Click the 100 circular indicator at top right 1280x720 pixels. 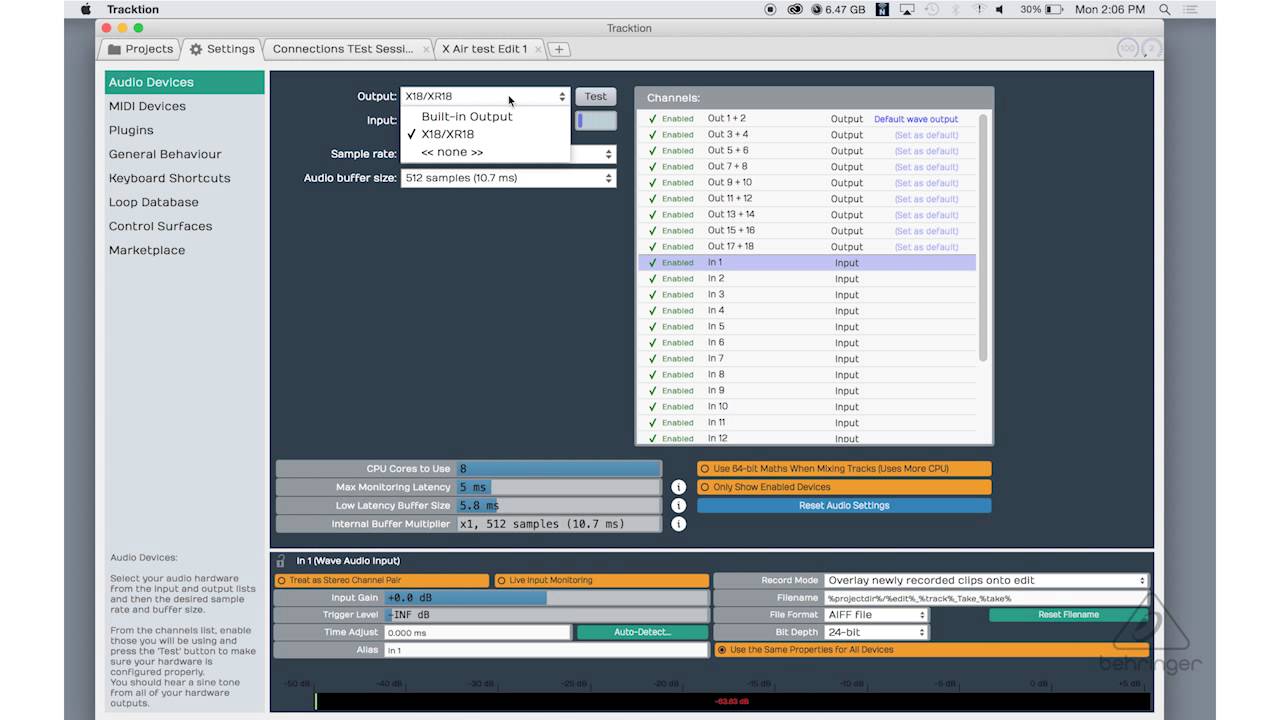point(1128,48)
